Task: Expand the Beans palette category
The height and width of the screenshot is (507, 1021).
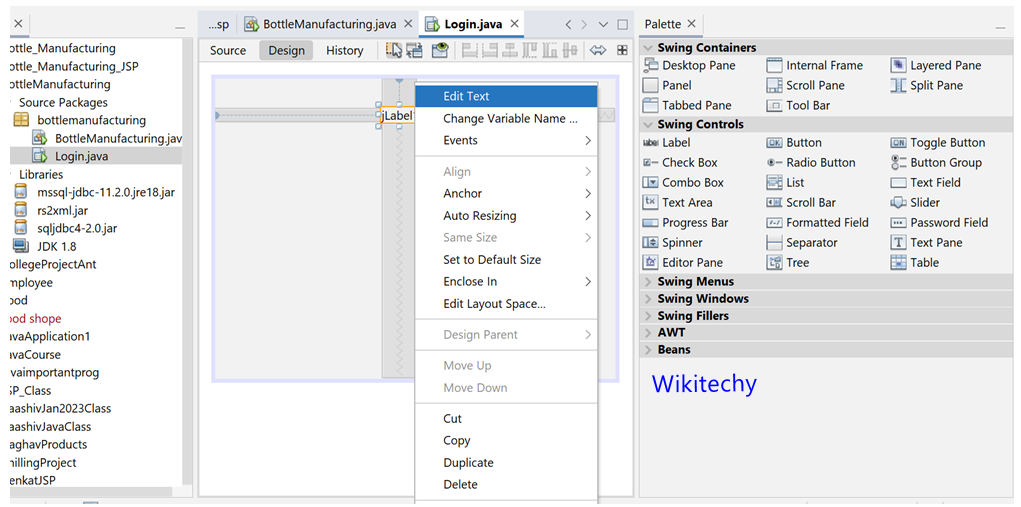Action: (x=648, y=349)
